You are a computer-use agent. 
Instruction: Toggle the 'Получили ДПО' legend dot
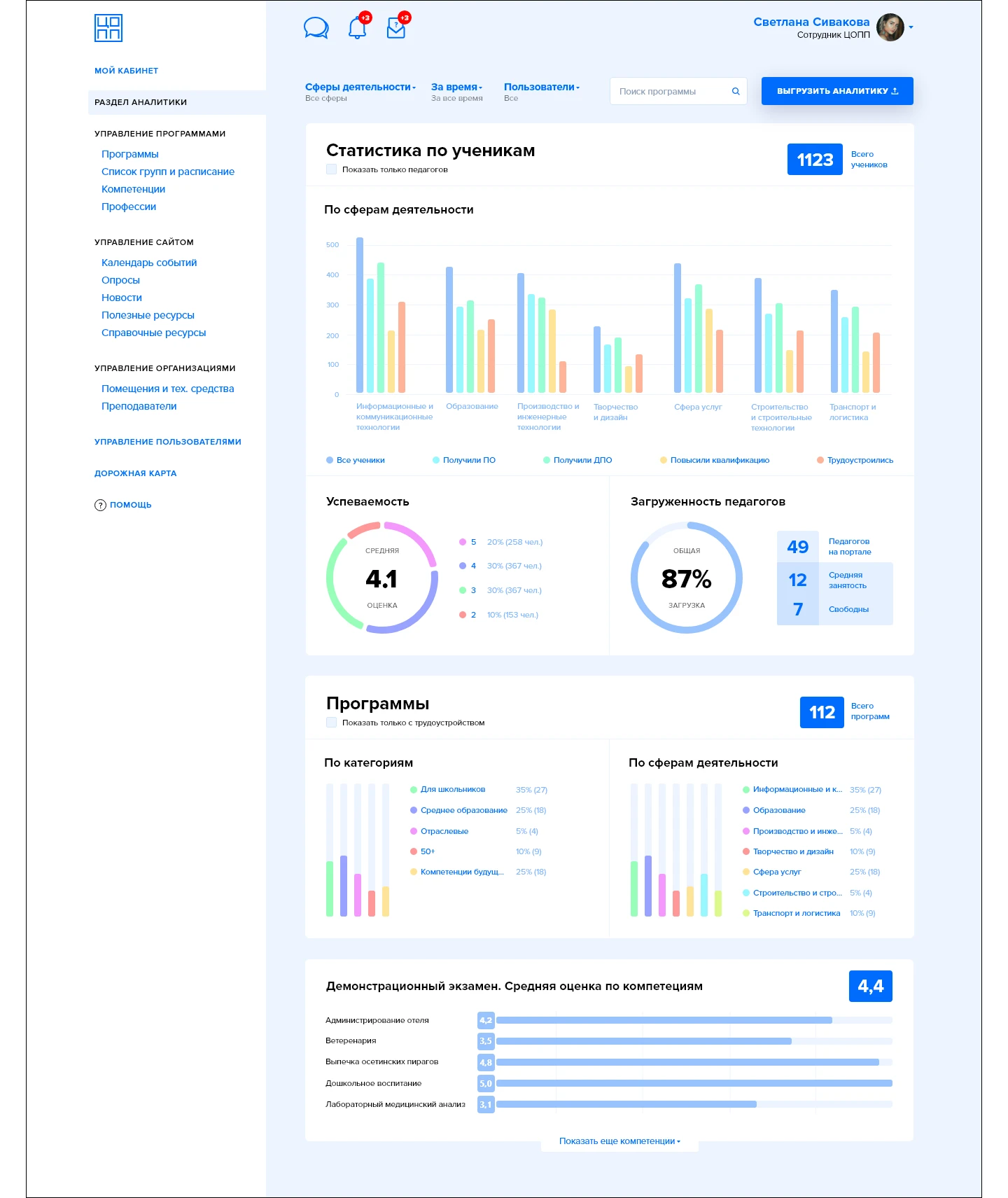pos(547,460)
